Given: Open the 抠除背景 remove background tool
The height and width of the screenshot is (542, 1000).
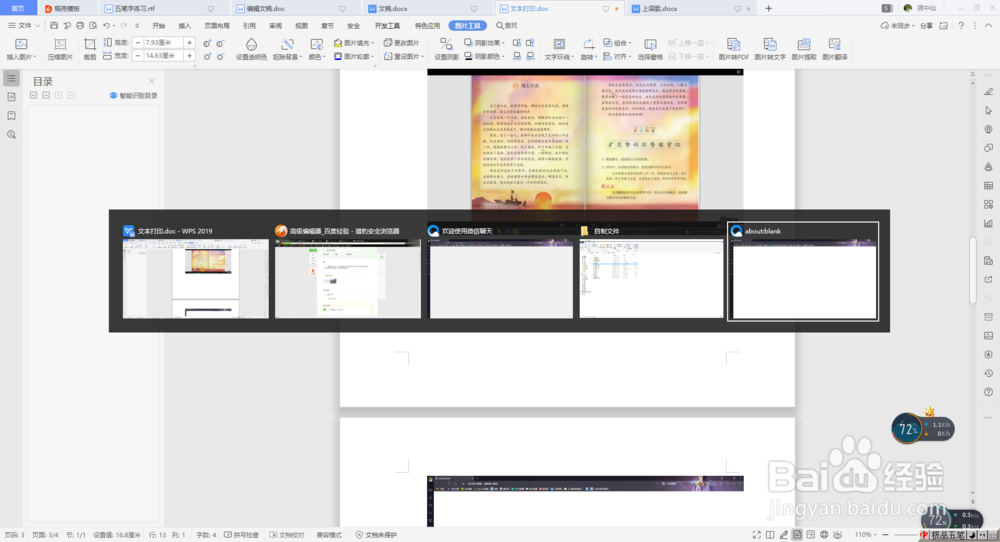Looking at the screenshot, I should tap(288, 48).
